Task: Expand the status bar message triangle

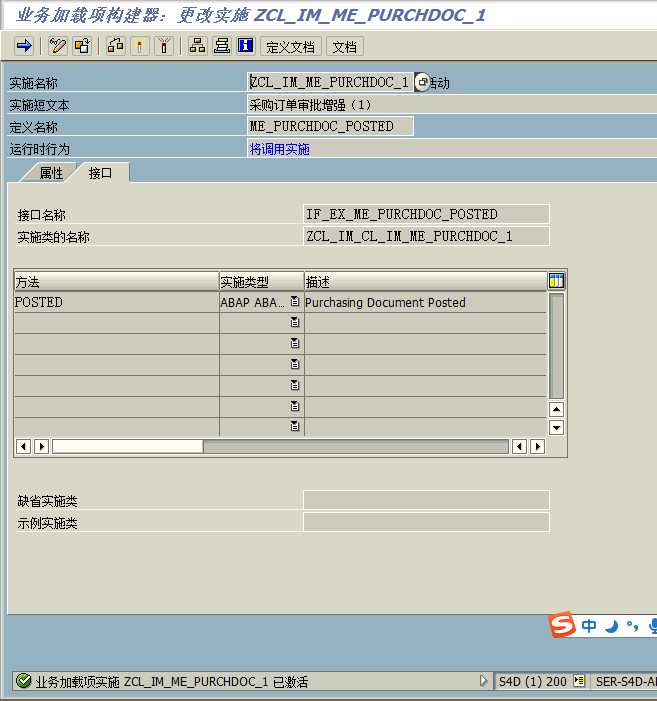Action: click(483, 681)
